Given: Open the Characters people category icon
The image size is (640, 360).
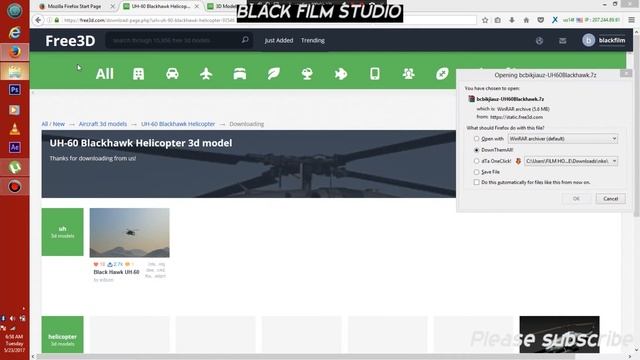Looking at the screenshot, I should (408, 73).
